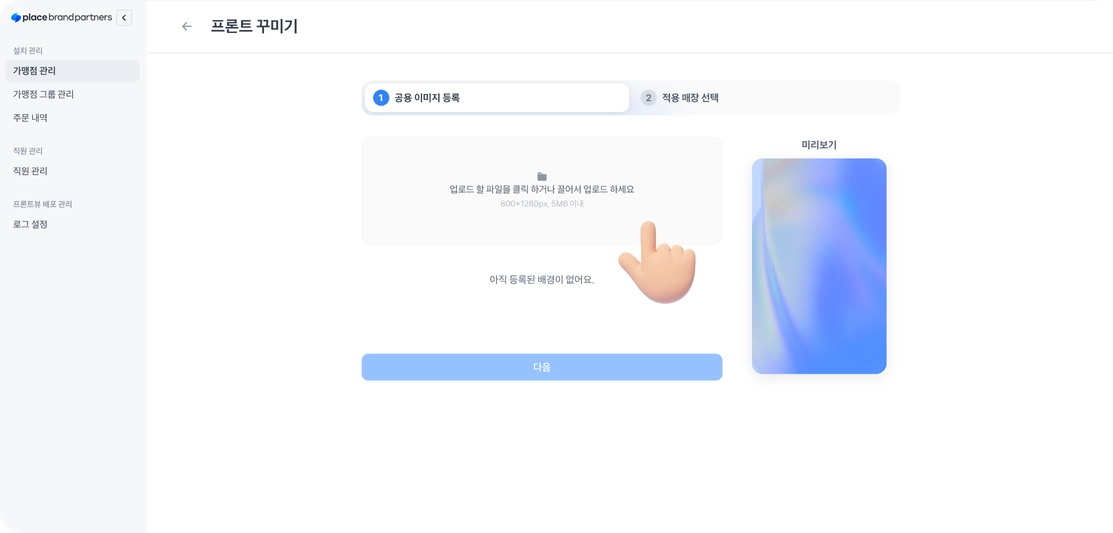
Task: Click the place brand partners logo
Action: 61,18
